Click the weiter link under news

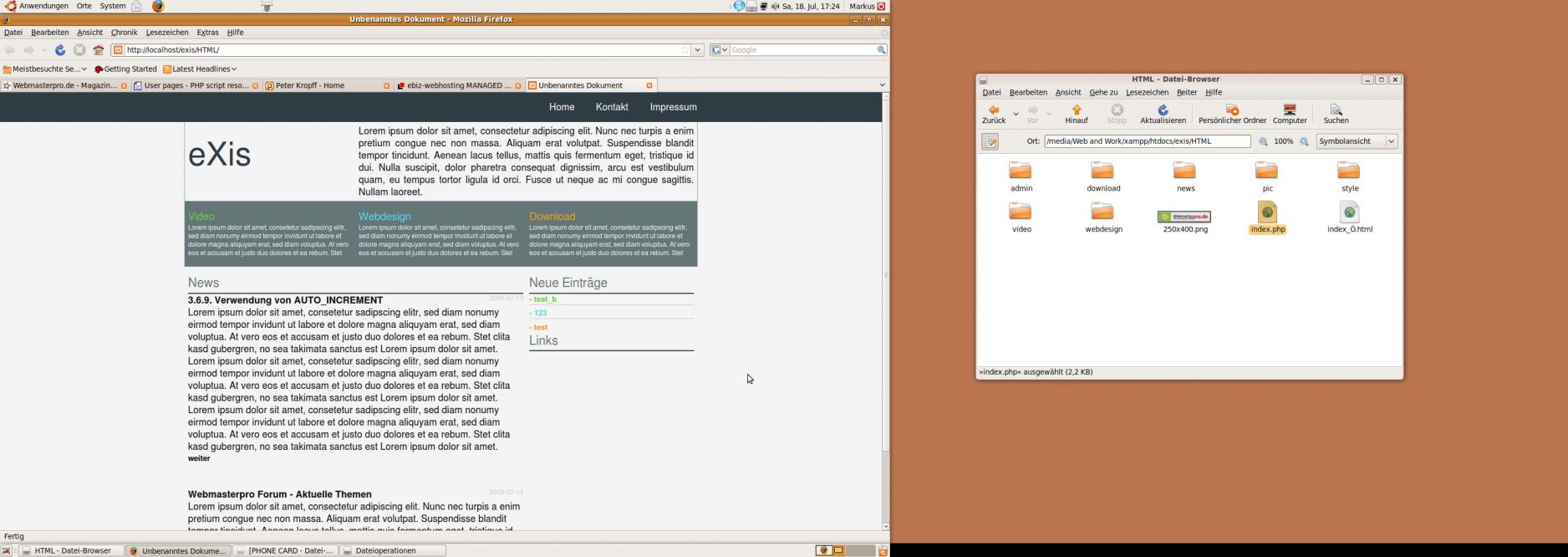click(199, 458)
